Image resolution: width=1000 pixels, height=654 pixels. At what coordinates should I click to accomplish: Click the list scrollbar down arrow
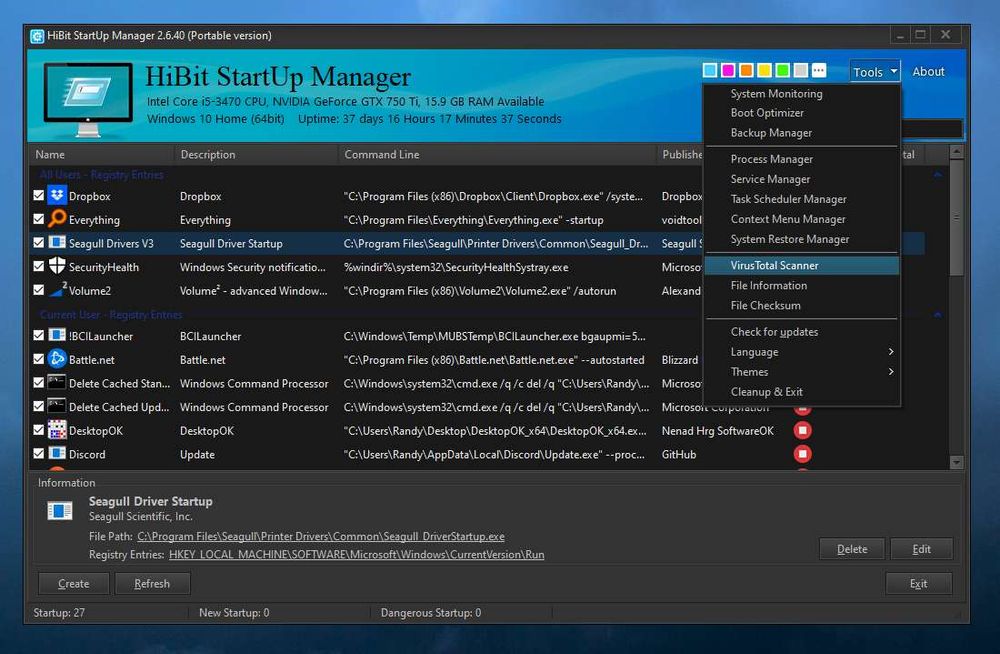pyautogui.click(x=956, y=462)
